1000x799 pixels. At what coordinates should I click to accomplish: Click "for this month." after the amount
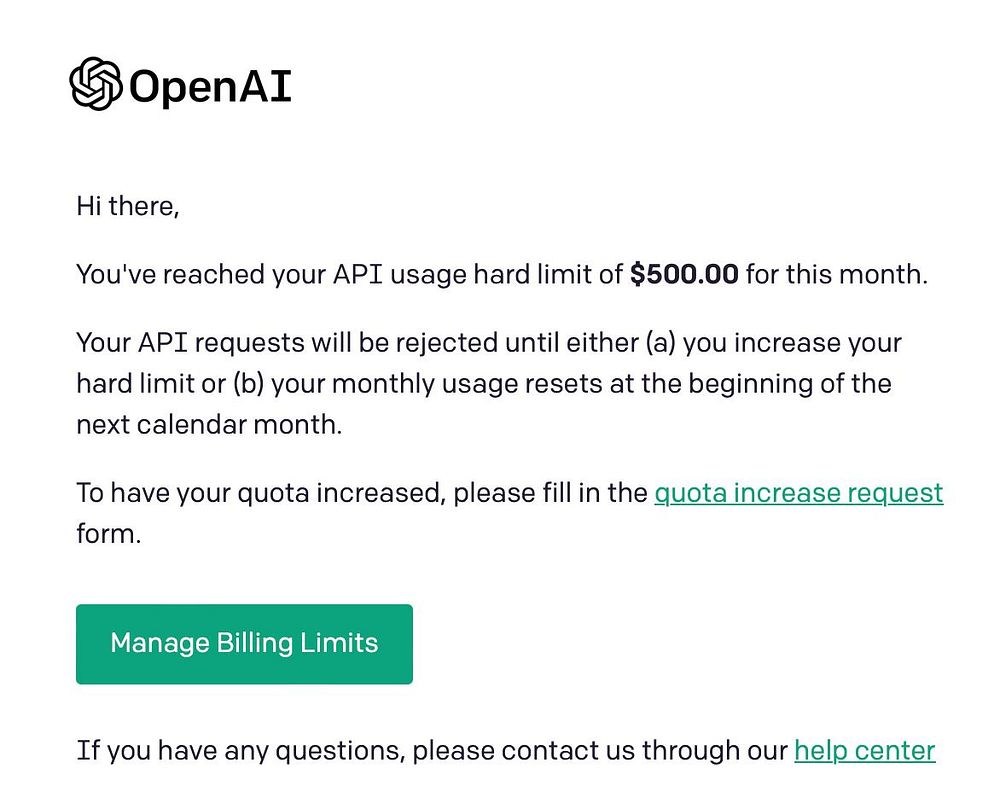click(x=837, y=274)
